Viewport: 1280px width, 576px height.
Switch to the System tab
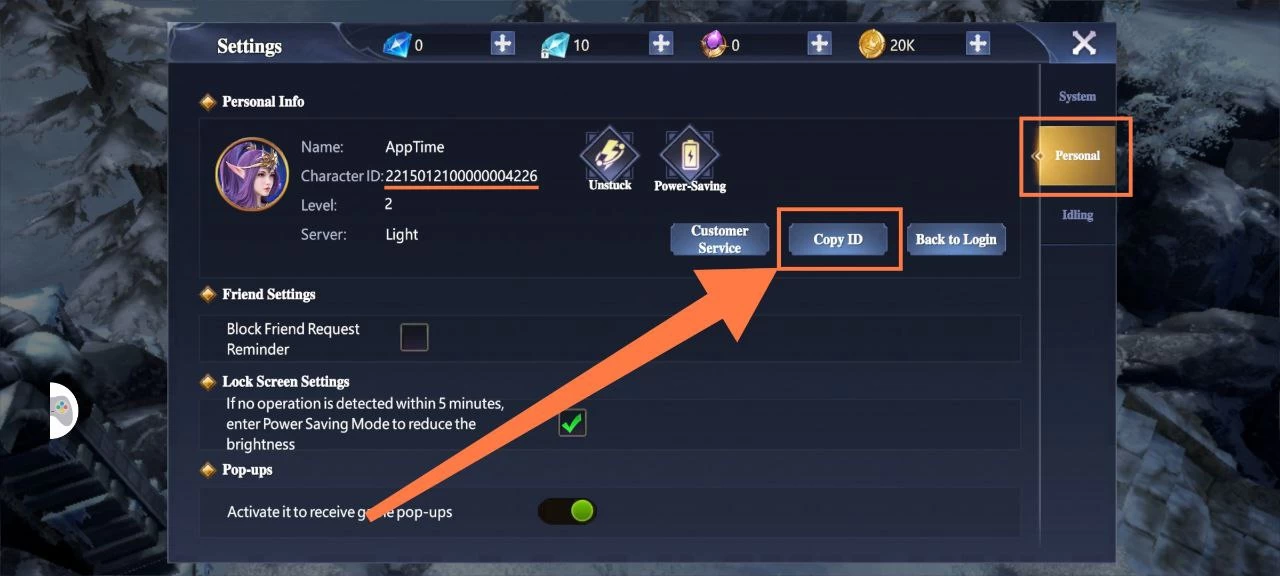pos(1077,97)
